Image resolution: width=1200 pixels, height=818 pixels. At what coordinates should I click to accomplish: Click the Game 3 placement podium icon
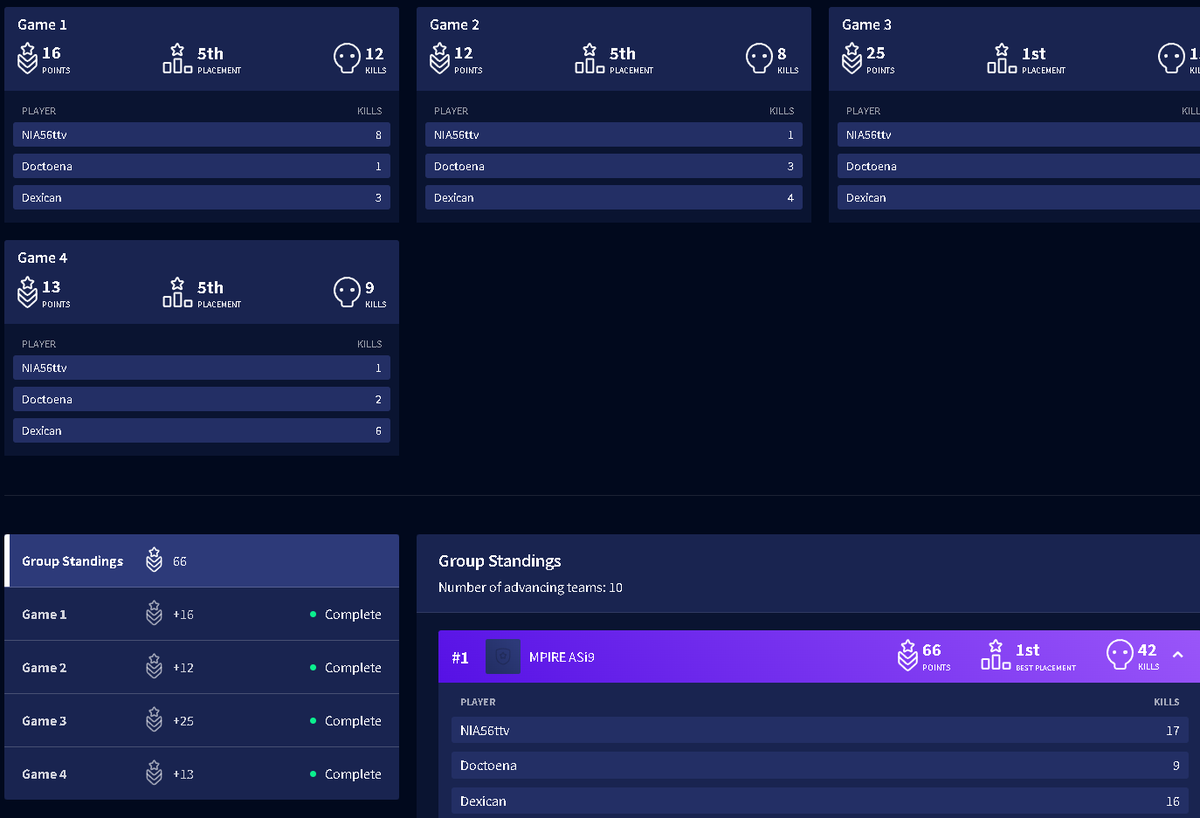(1001, 58)
